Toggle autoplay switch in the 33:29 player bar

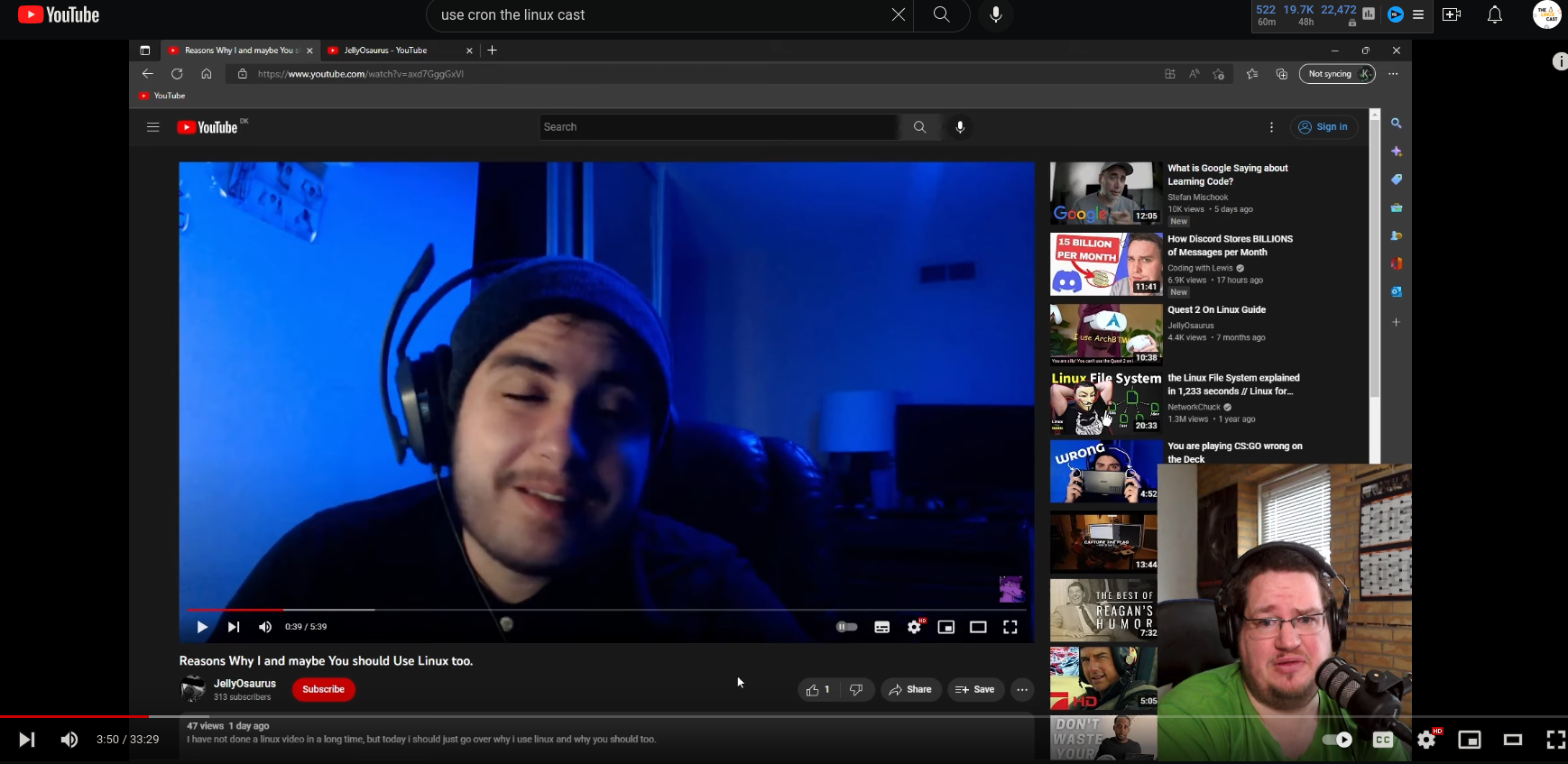[x=1337, y=740]
